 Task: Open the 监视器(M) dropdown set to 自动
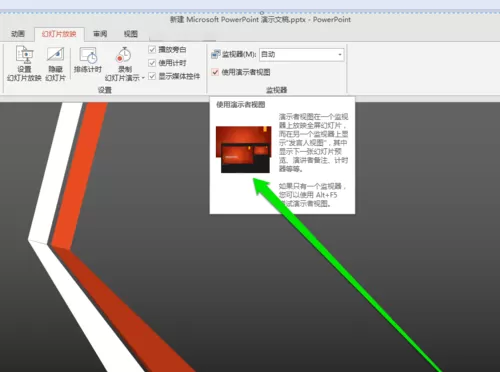click(302, 54)
